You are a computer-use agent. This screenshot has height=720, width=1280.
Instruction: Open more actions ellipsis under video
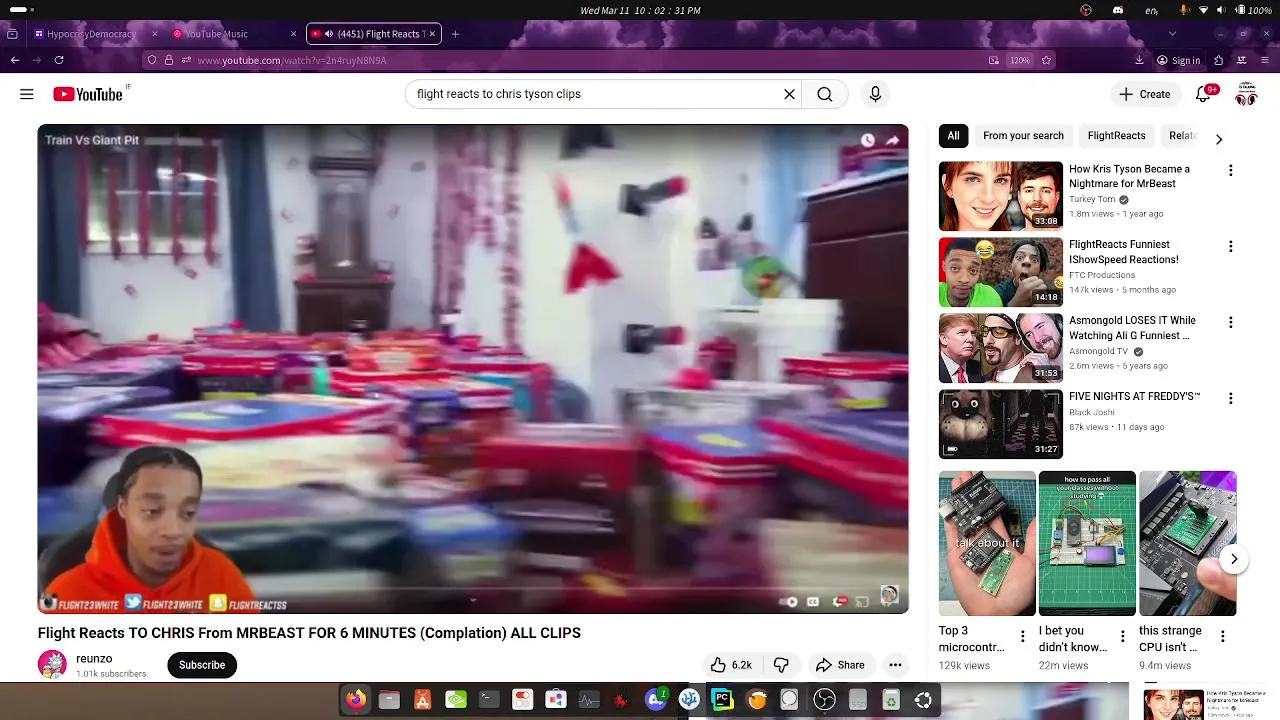tap(895, 665)
